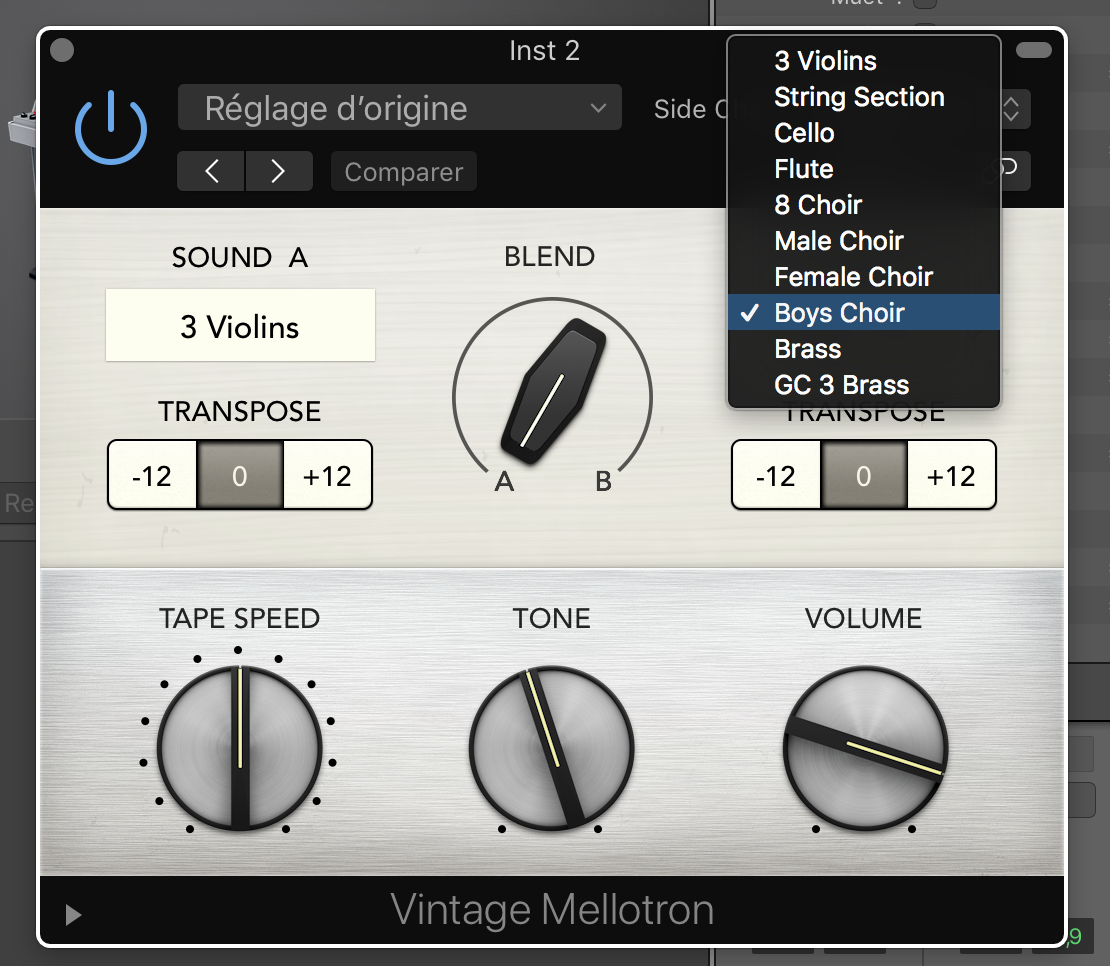Click the Blend knob
The height and width of the screenshot is (966, 1110).
tap(553, 391)
